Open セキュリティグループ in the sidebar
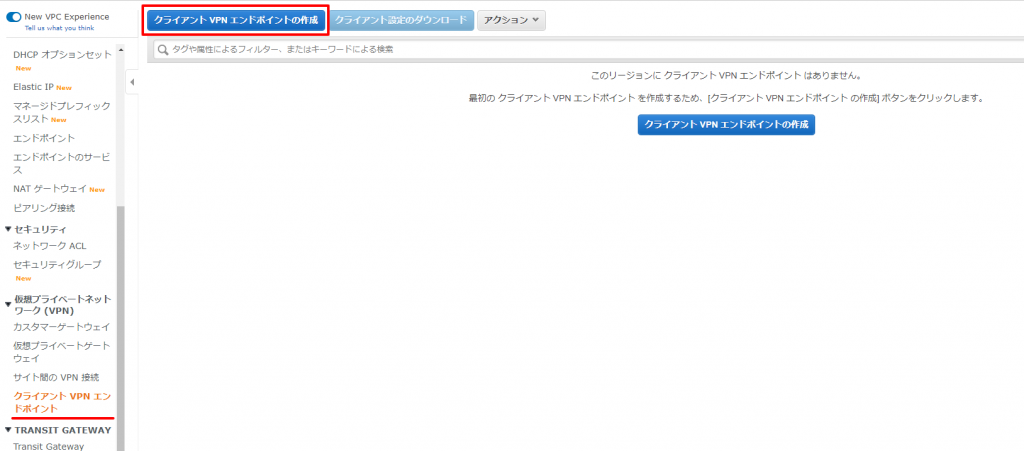 tap(57, 265)
